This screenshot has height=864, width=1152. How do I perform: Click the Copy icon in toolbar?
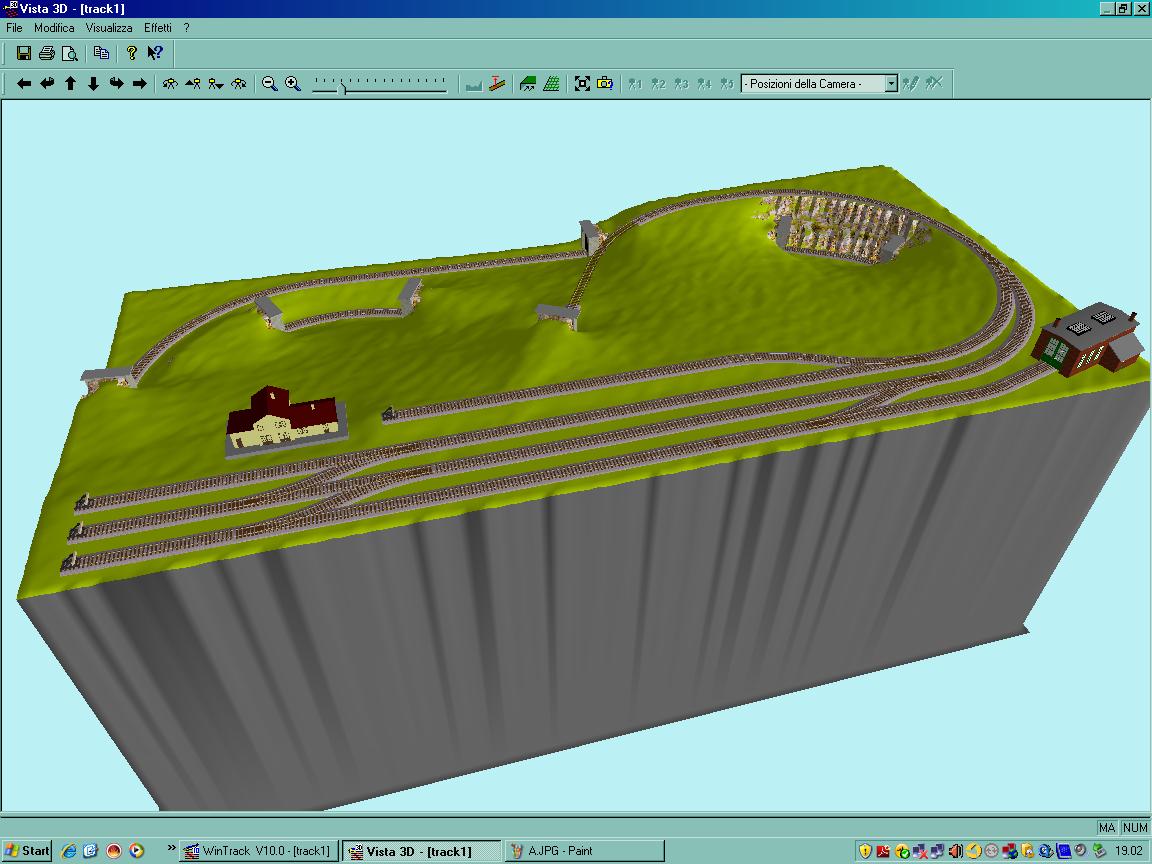point(101,53)
